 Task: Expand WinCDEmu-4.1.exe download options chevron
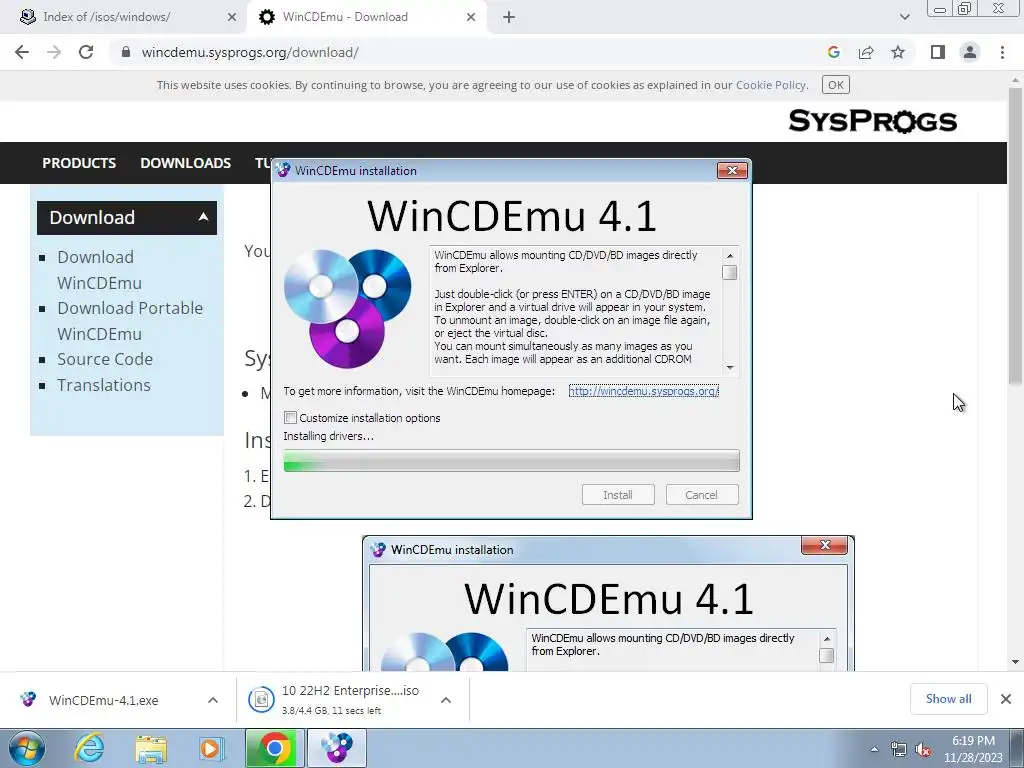213,700
